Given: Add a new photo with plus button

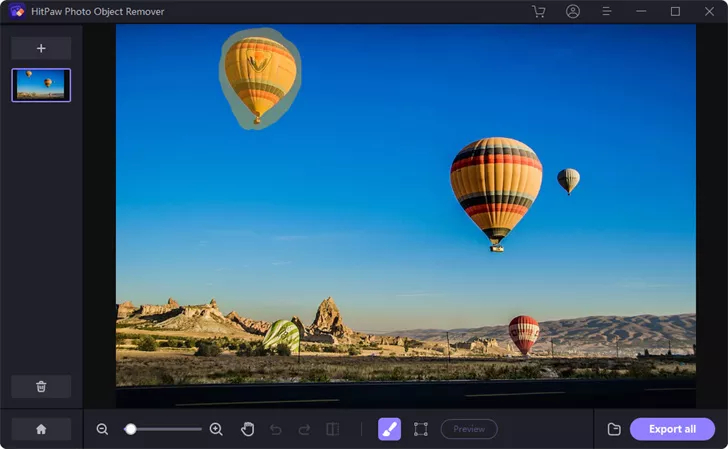Looking at the screenshot, I should [41, 48].
